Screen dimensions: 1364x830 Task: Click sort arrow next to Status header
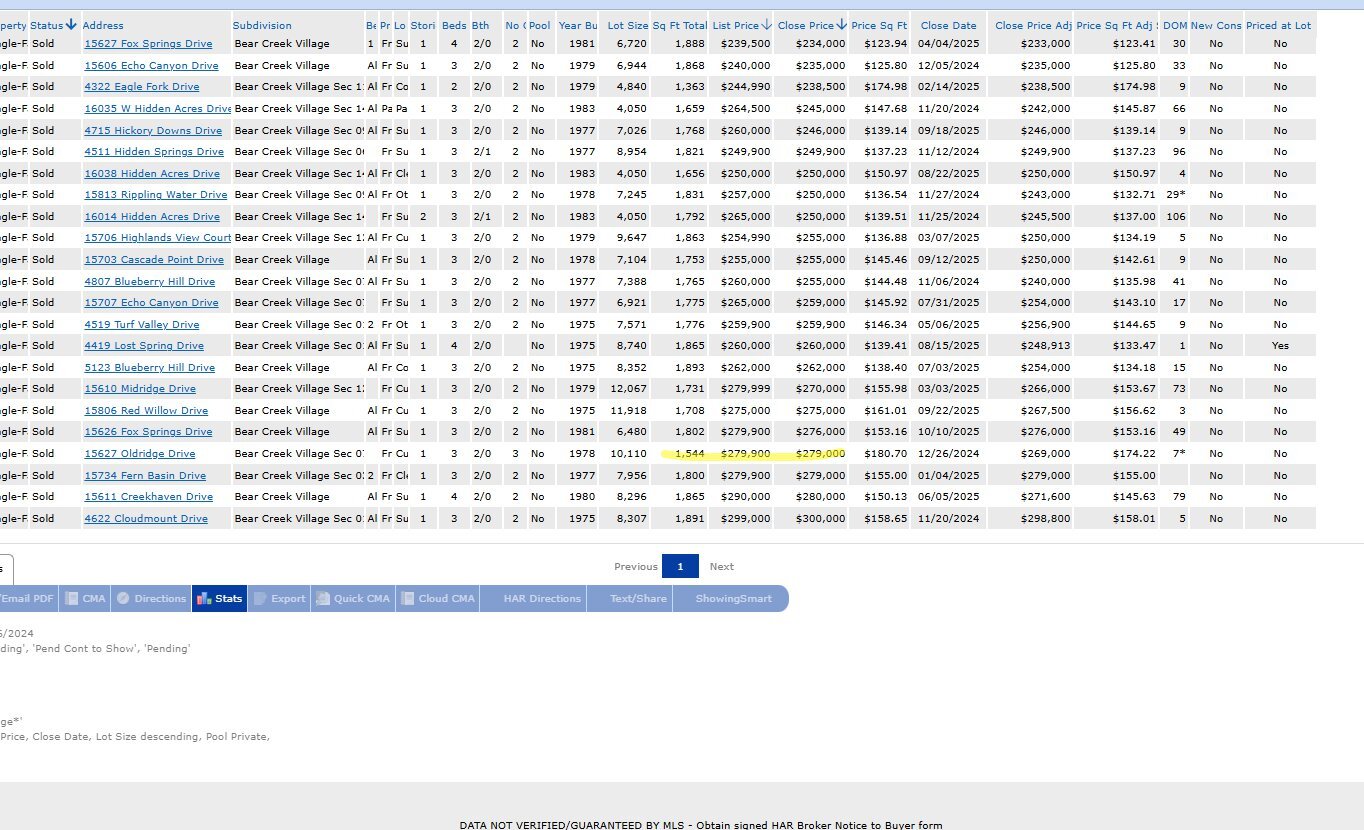pyautogui.click(x=72, y=24)
